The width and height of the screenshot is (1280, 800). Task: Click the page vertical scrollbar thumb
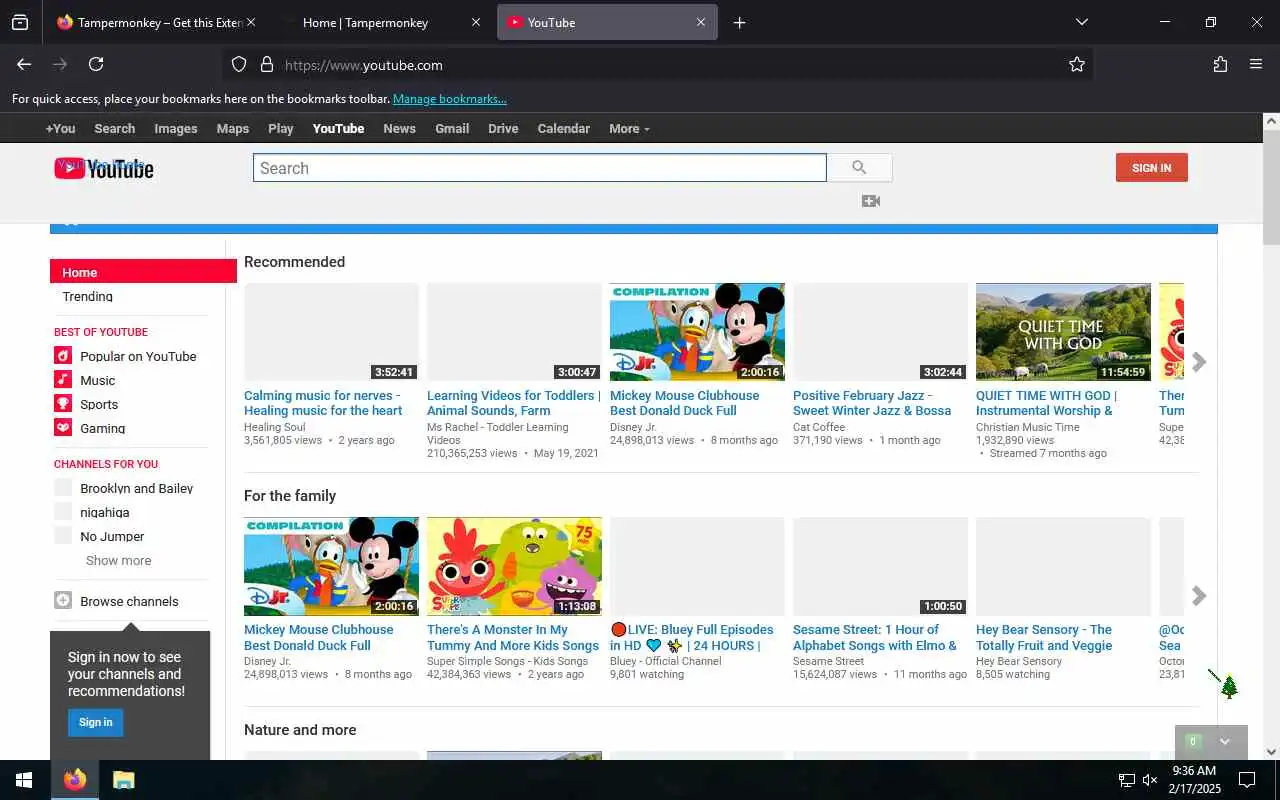(x=1271, y=187)
